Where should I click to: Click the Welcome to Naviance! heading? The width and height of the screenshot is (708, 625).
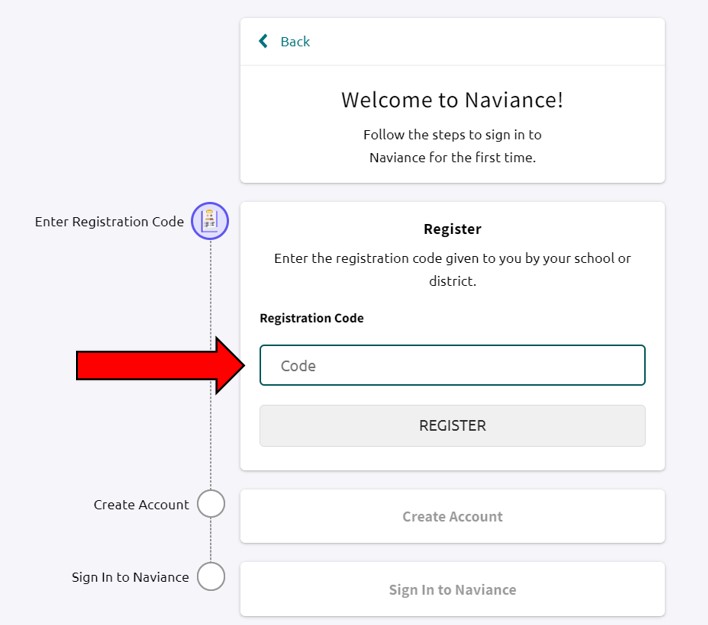pos(452,100)
